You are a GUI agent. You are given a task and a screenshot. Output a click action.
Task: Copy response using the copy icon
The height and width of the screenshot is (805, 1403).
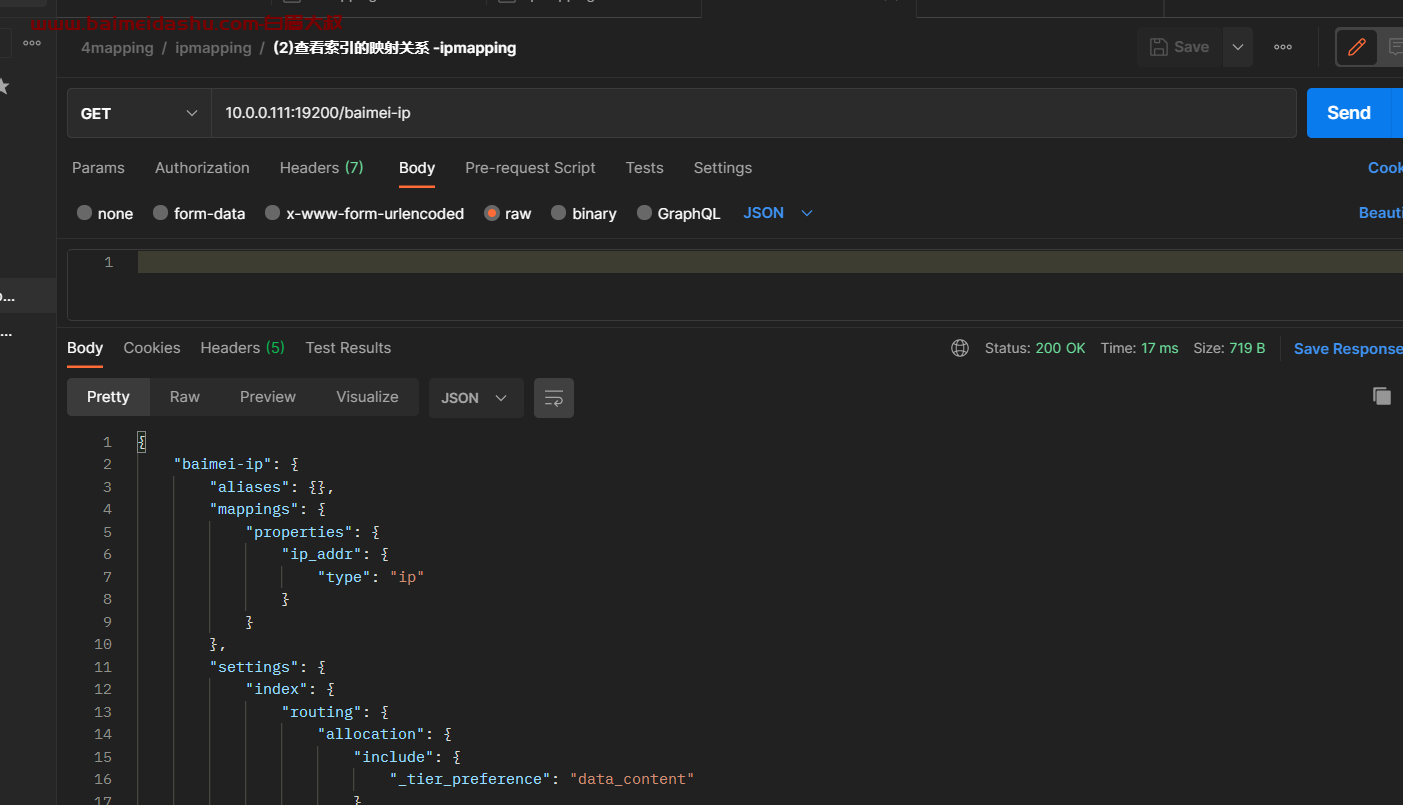point(1382,396)
